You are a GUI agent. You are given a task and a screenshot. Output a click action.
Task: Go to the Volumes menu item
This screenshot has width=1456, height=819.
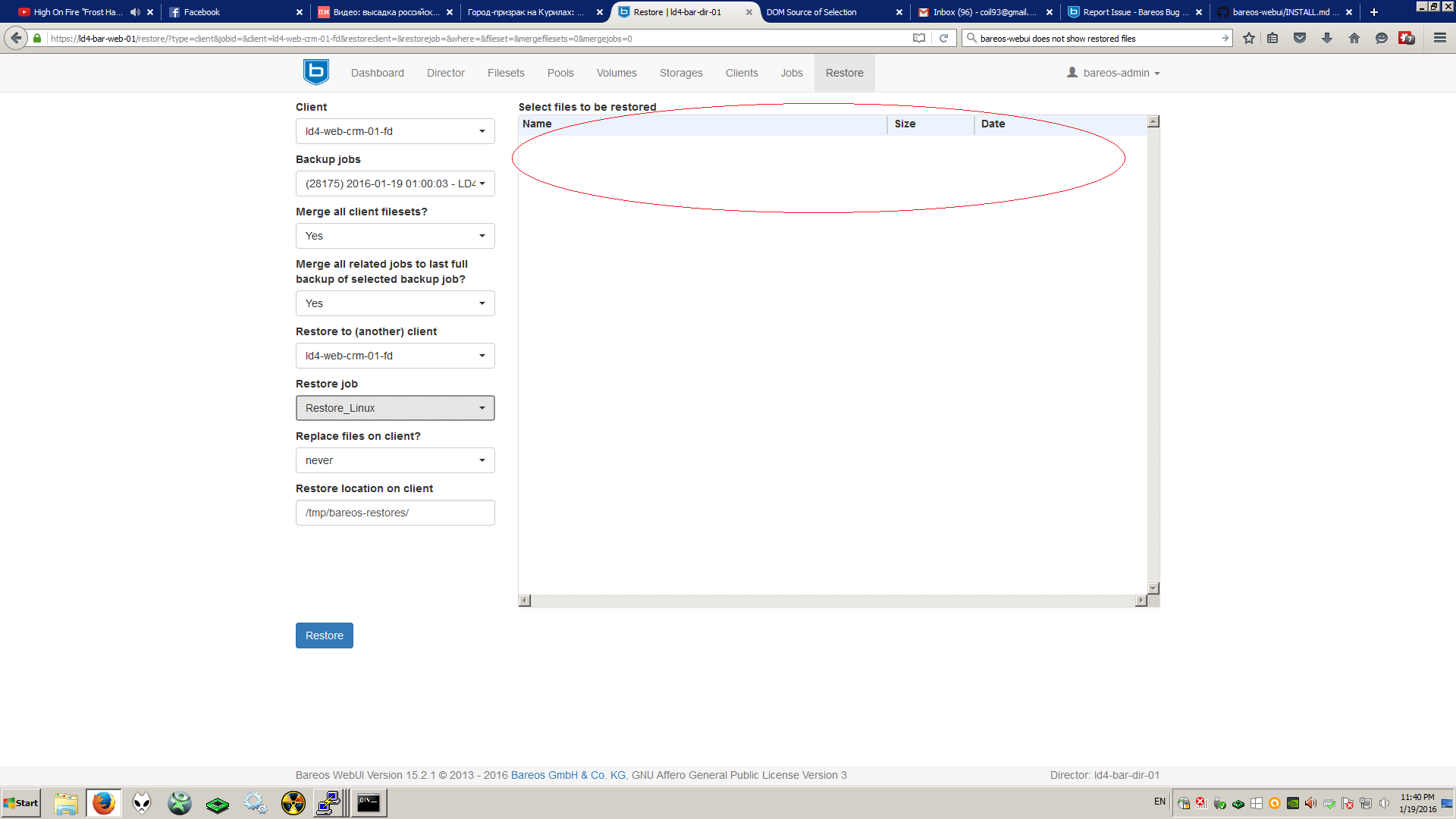point(616,73)
